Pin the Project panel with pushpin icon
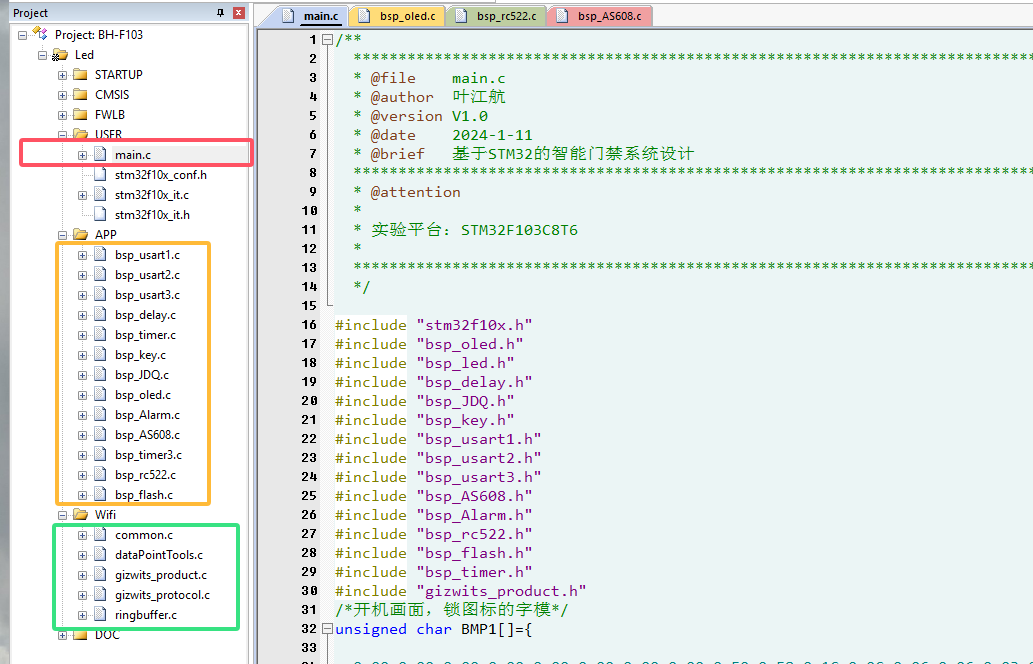This screenshot has width=1033, height=664. pos(221,13)
